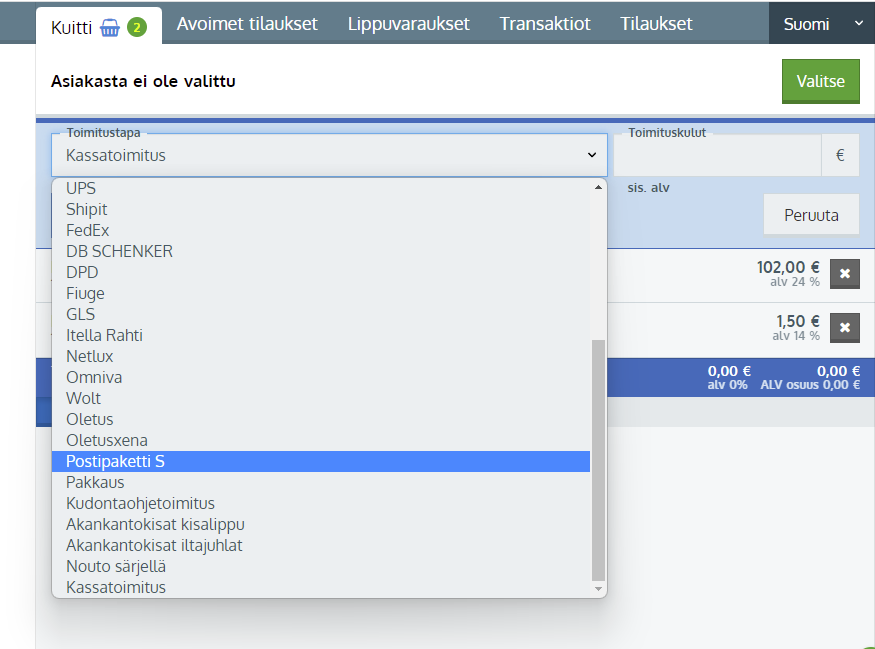The width and height of the screenshot is (875, 649).
Task: Click the 'alv 14 %' text
Action: click(x=796, y=335)
